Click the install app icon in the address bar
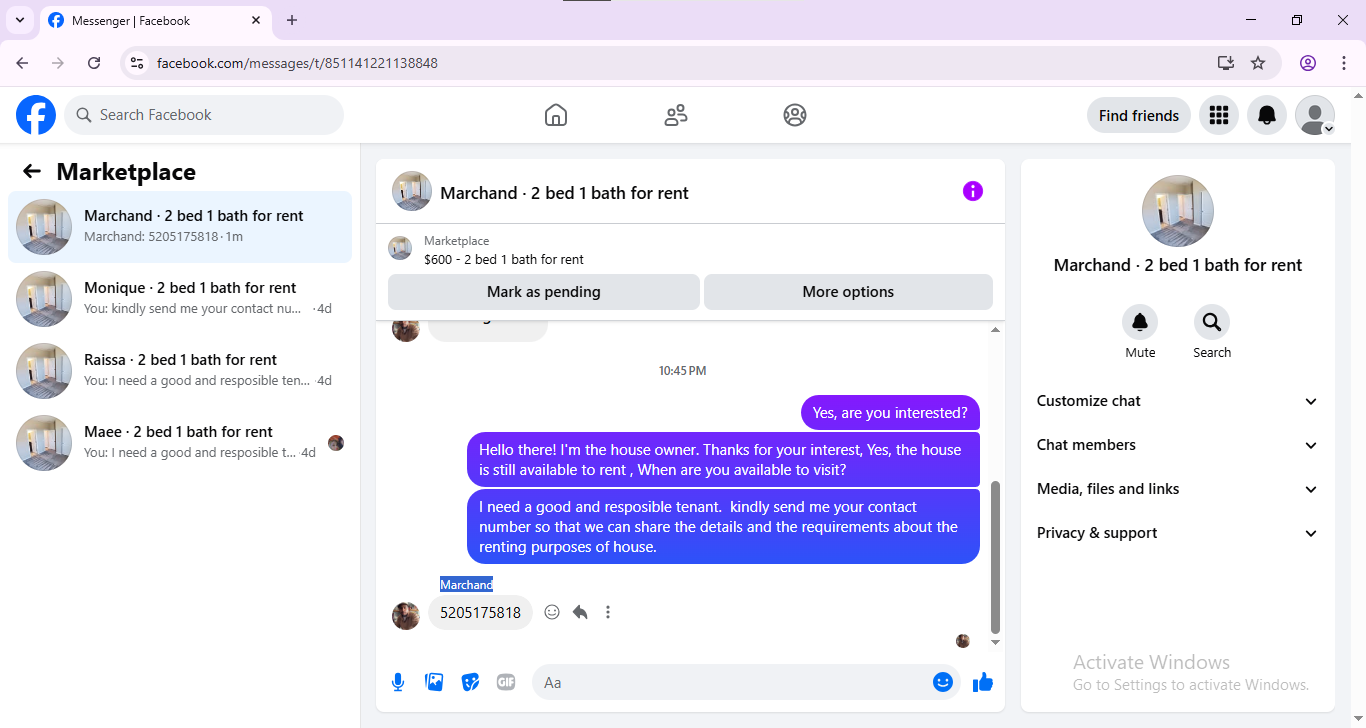The width and height of the screenshot is (1366, 728). click(x=1226, y=63)
